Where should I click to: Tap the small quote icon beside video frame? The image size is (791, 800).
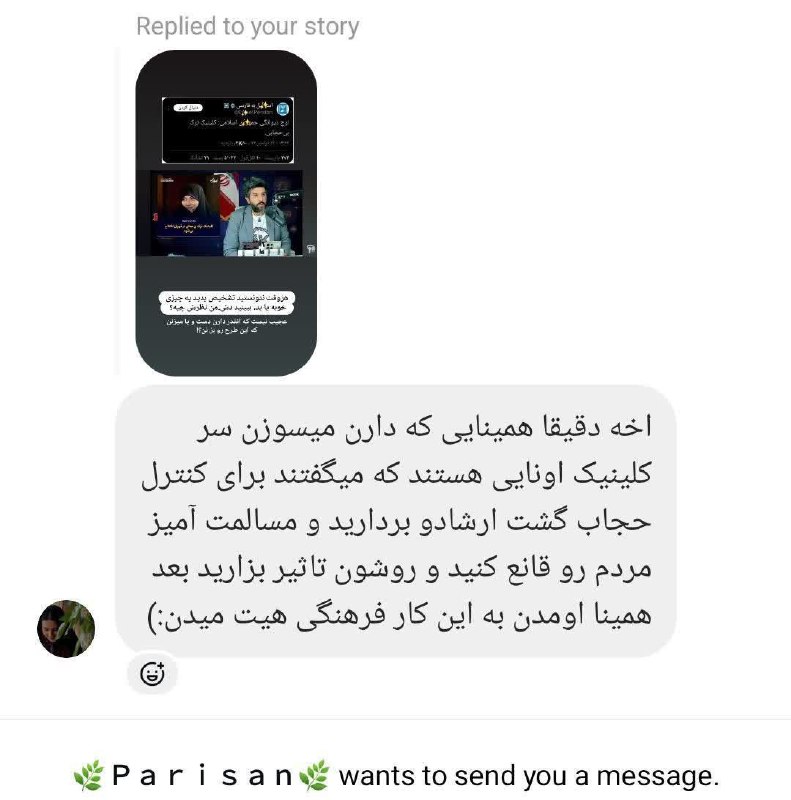point(310,248)
